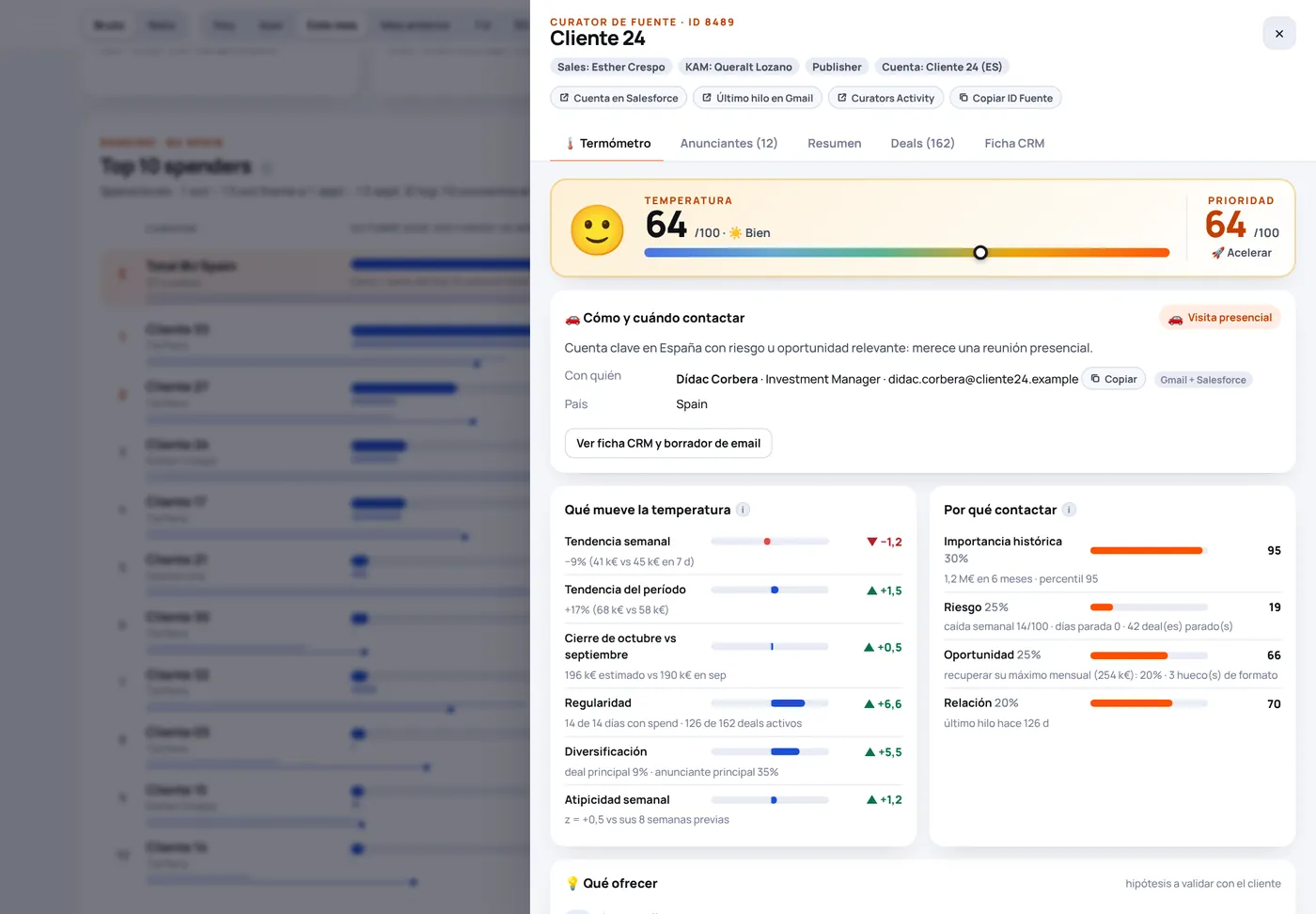Image resolution: width=1316 pixels, height=914 pixels.
Task: Switch to Deals (162) tab
Action: click(922, 143)
